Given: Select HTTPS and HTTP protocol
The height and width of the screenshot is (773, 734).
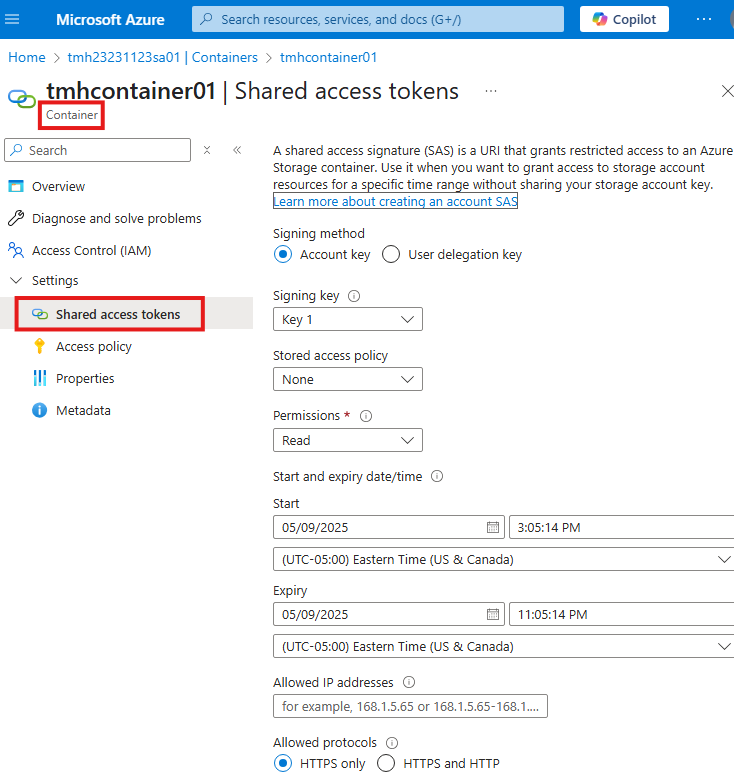Looking at the screenshot, I should (x=386, y=763).
